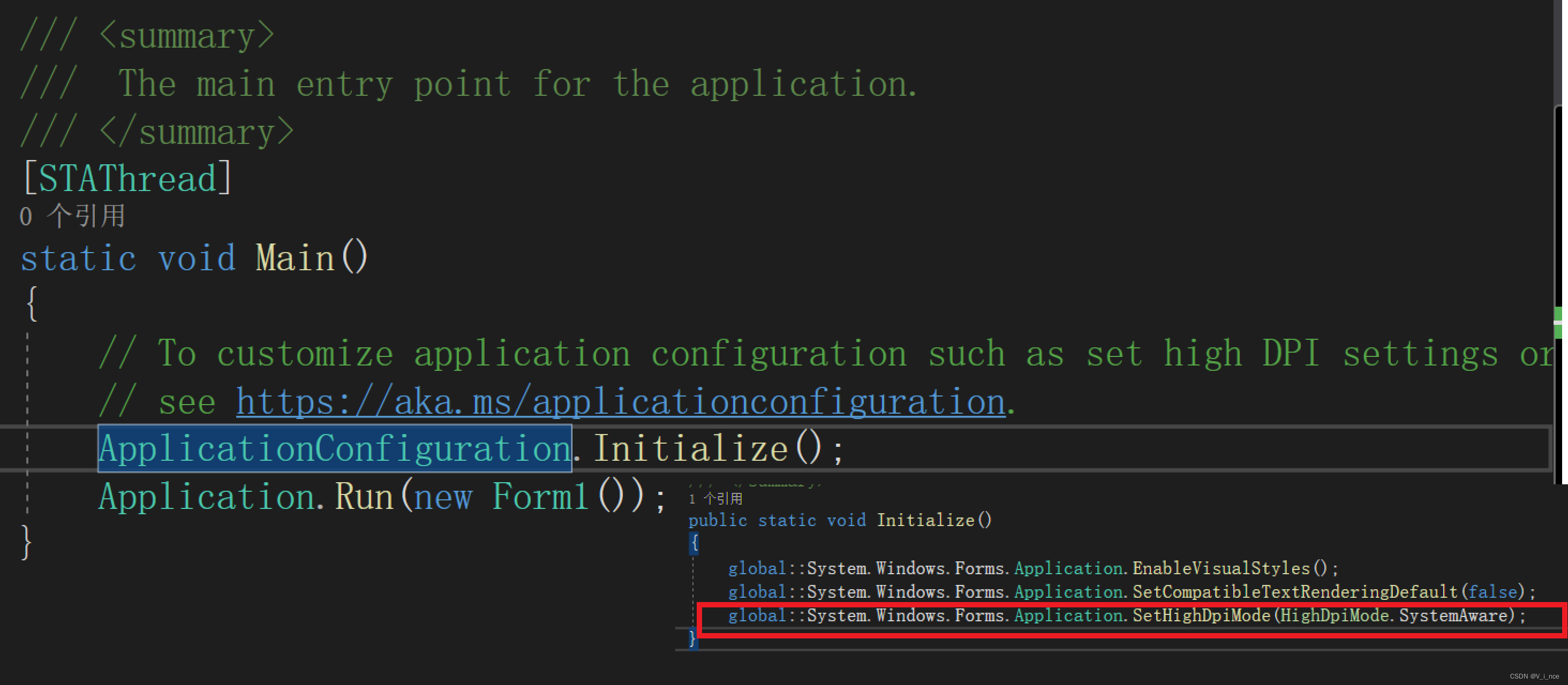Screen dimensions: 1568x685
Task: Click the SetCompatibleTextRenderingDefault(false) line
Action: pyautogui.click(x=1132, y=592)
